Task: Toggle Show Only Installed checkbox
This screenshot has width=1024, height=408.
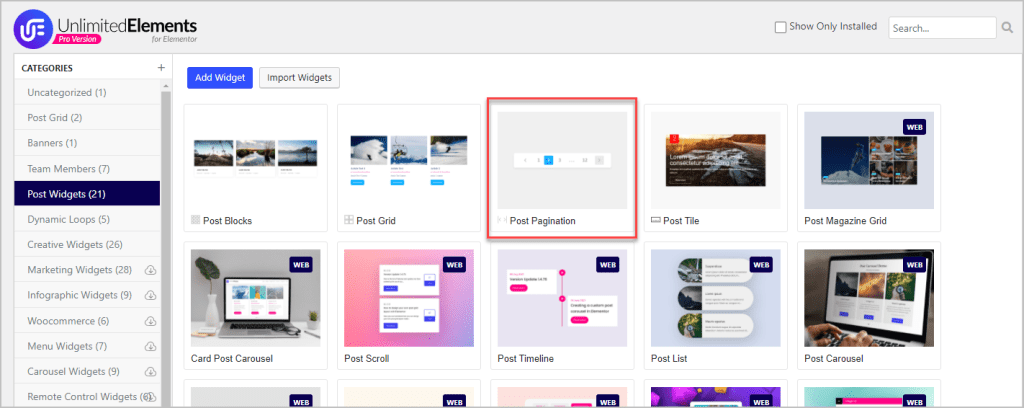Action: click(780, 27)
